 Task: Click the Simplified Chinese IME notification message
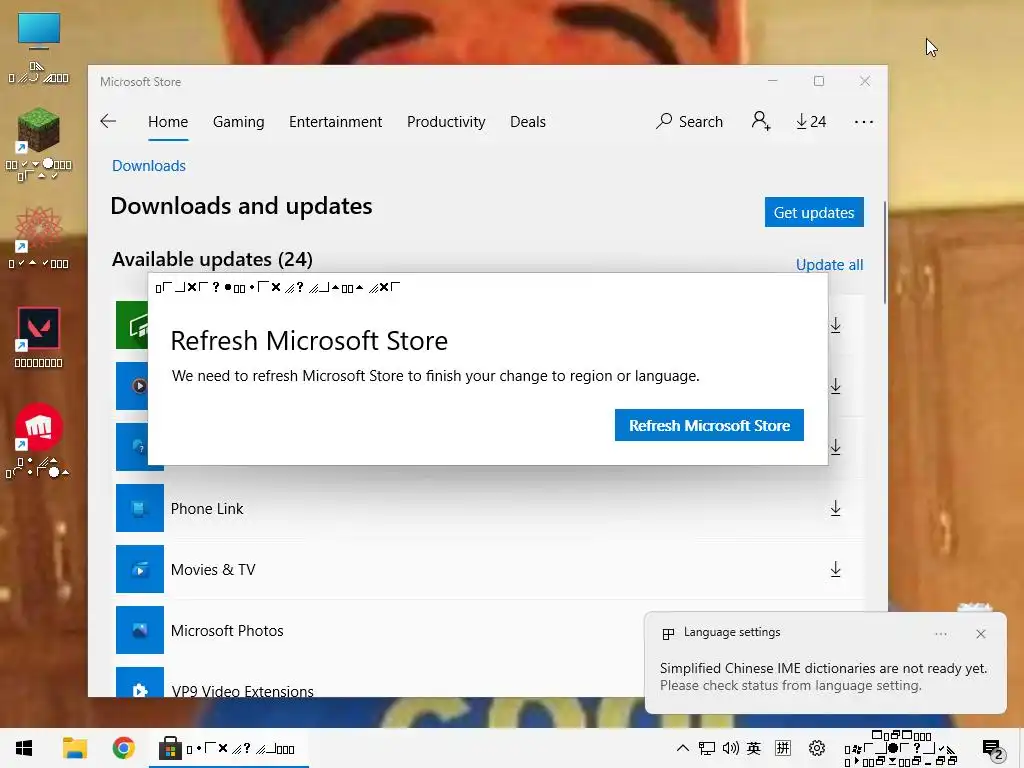824,677
